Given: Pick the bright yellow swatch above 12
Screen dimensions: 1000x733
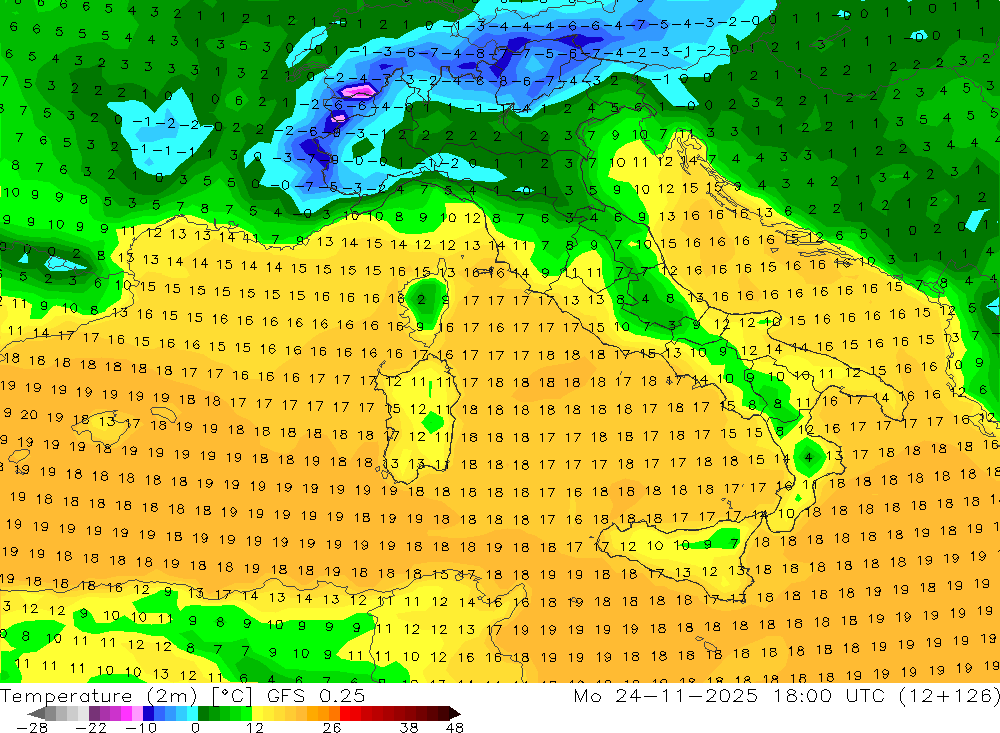Looking at the screenshot, I should [x=258, y=714].
